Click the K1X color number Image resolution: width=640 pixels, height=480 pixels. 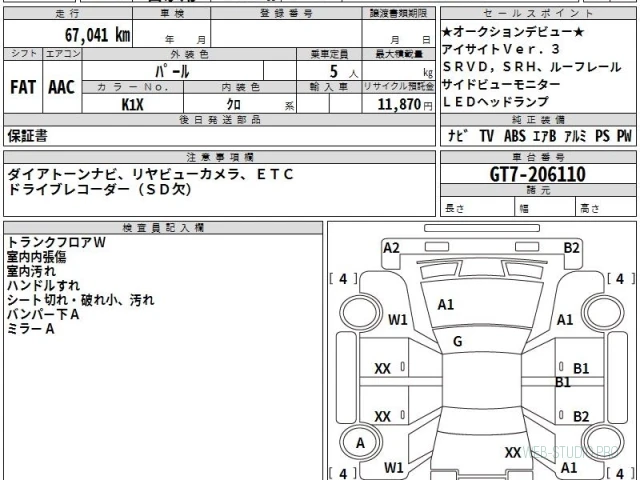(133, 104)
